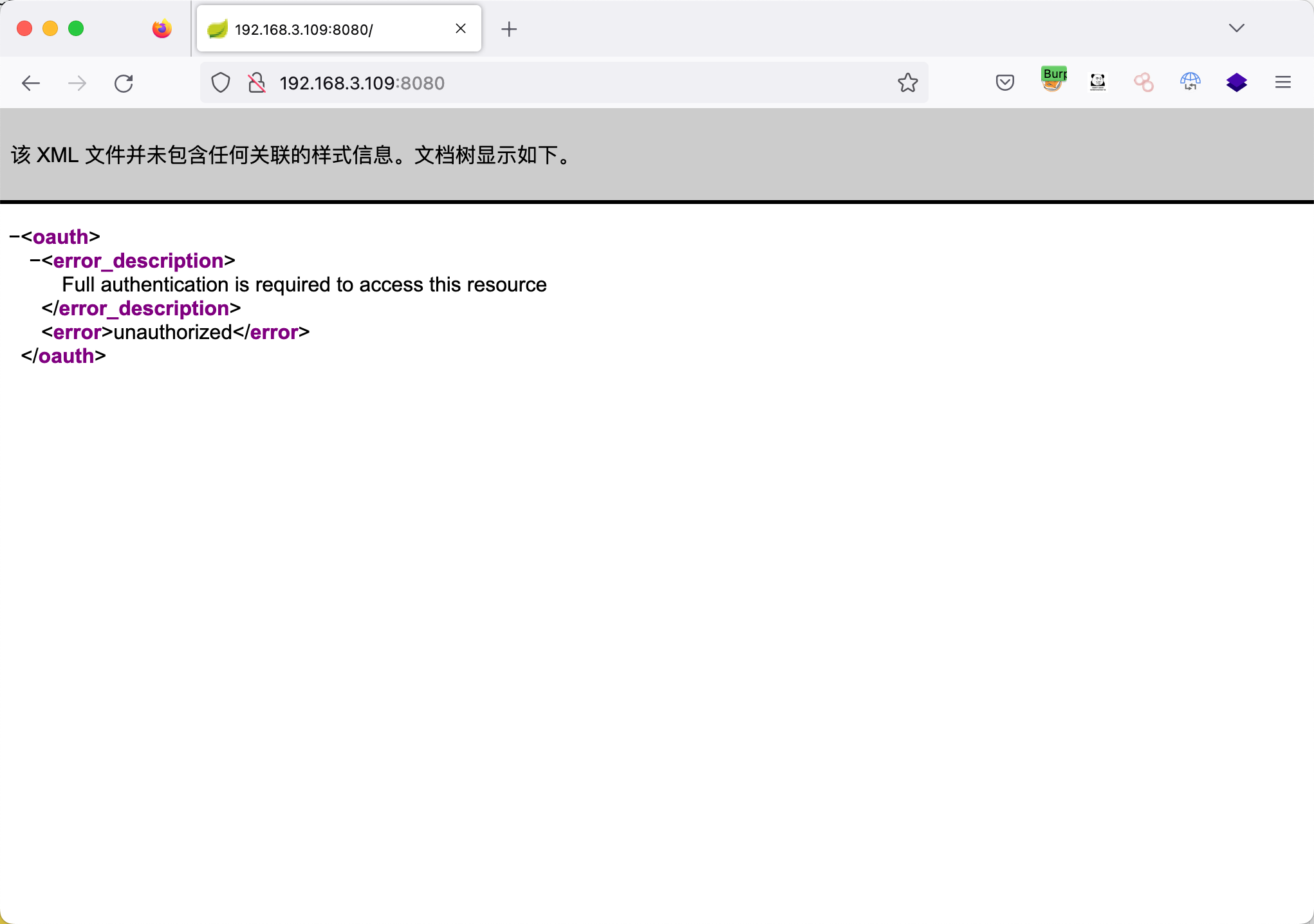The height and width of the screenshot is (924, 1314).
Task: Open a new tab with plus button
Action: pos(509,30)
